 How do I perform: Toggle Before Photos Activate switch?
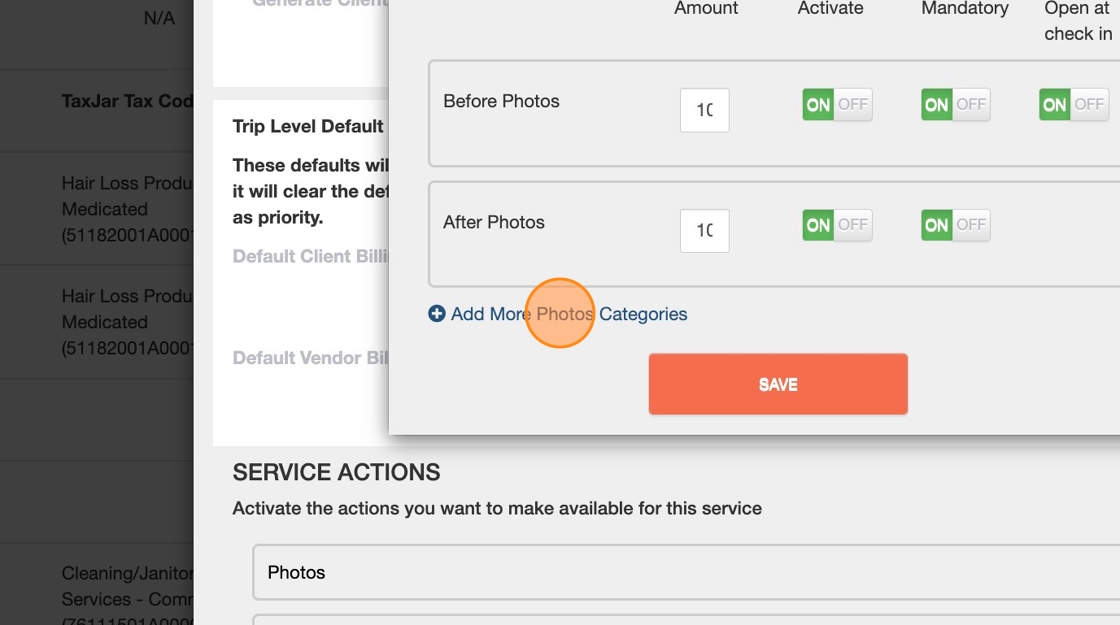pyautogui.click(x=837, y=104)
